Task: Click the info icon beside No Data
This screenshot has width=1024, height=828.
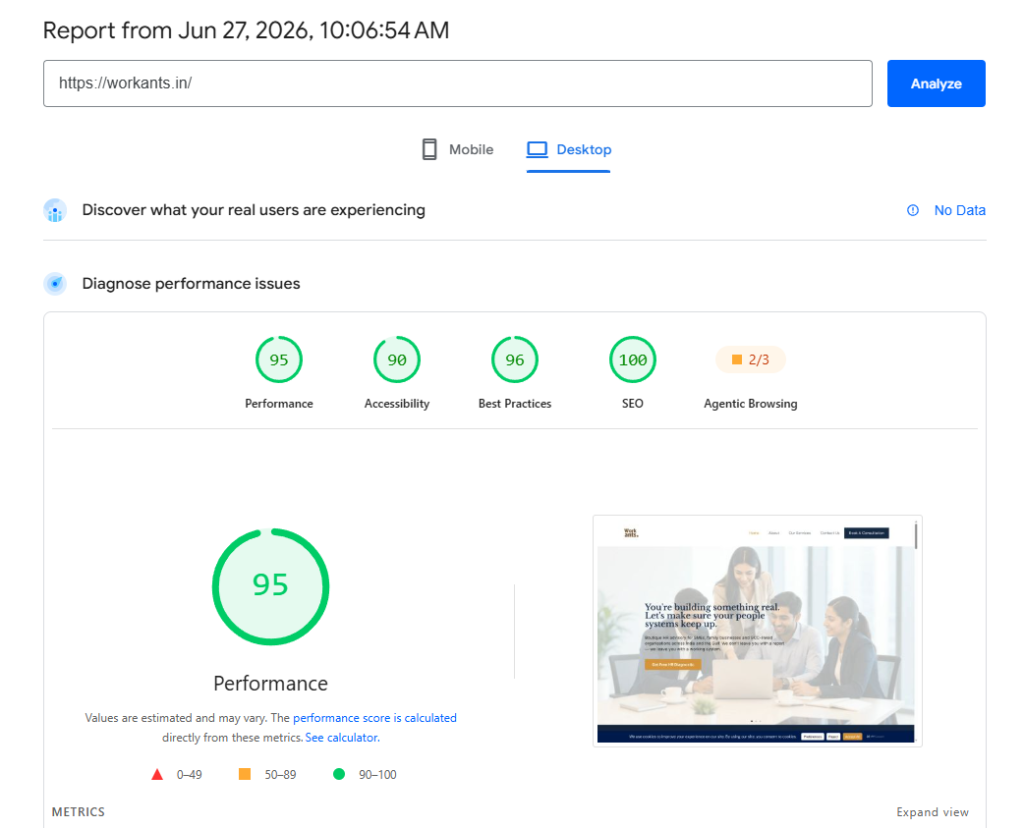Action: click(x=913, y=210)
